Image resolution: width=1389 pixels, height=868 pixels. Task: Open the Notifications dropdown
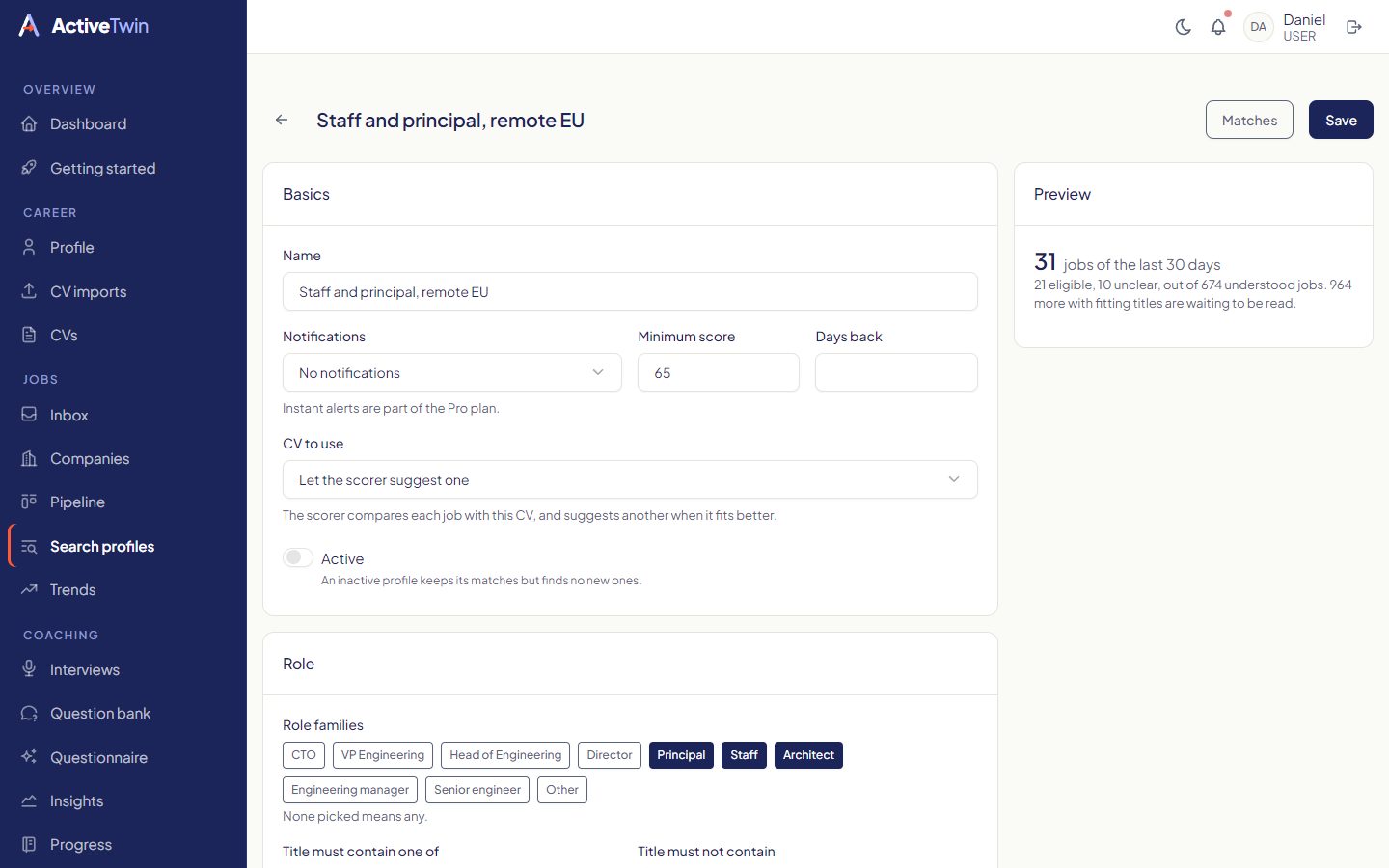(x=452, y=372)
